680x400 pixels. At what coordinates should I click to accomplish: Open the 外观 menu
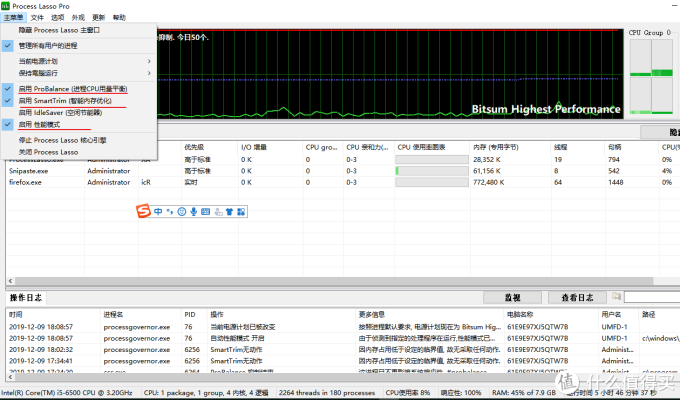[x=78, y=17]
